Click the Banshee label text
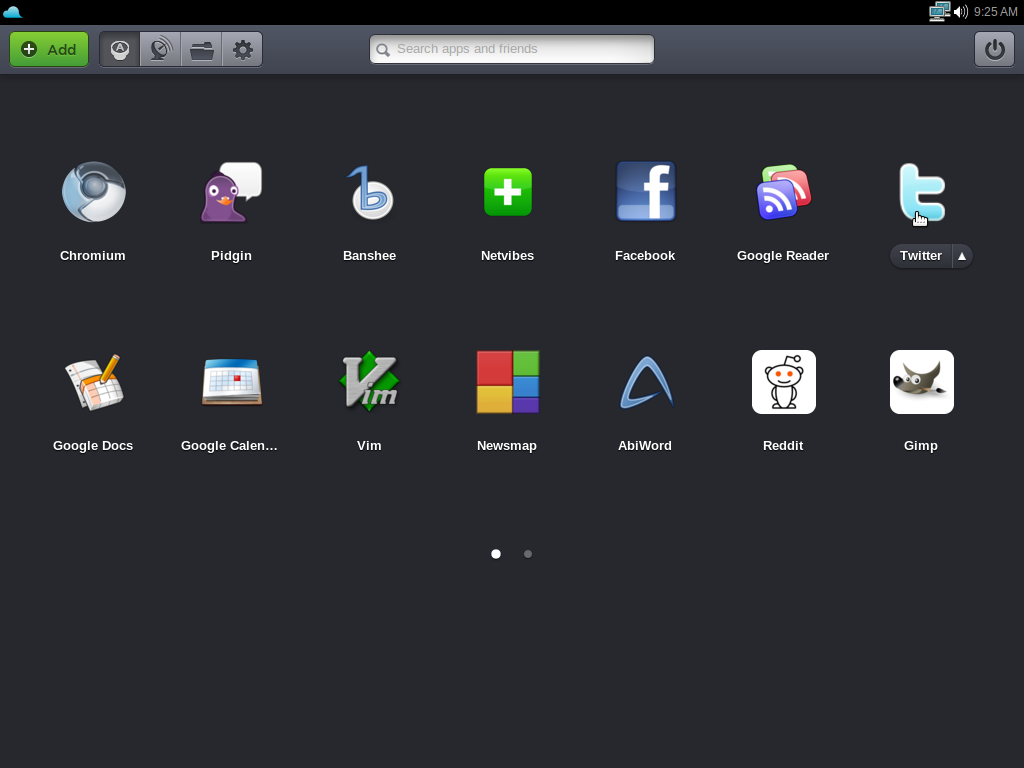 pyautogui.click(x=370, y=256)
